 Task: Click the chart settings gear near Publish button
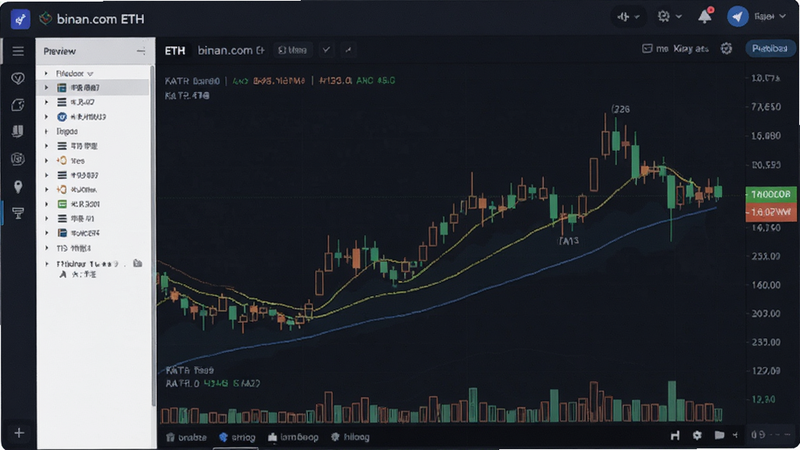726,48
